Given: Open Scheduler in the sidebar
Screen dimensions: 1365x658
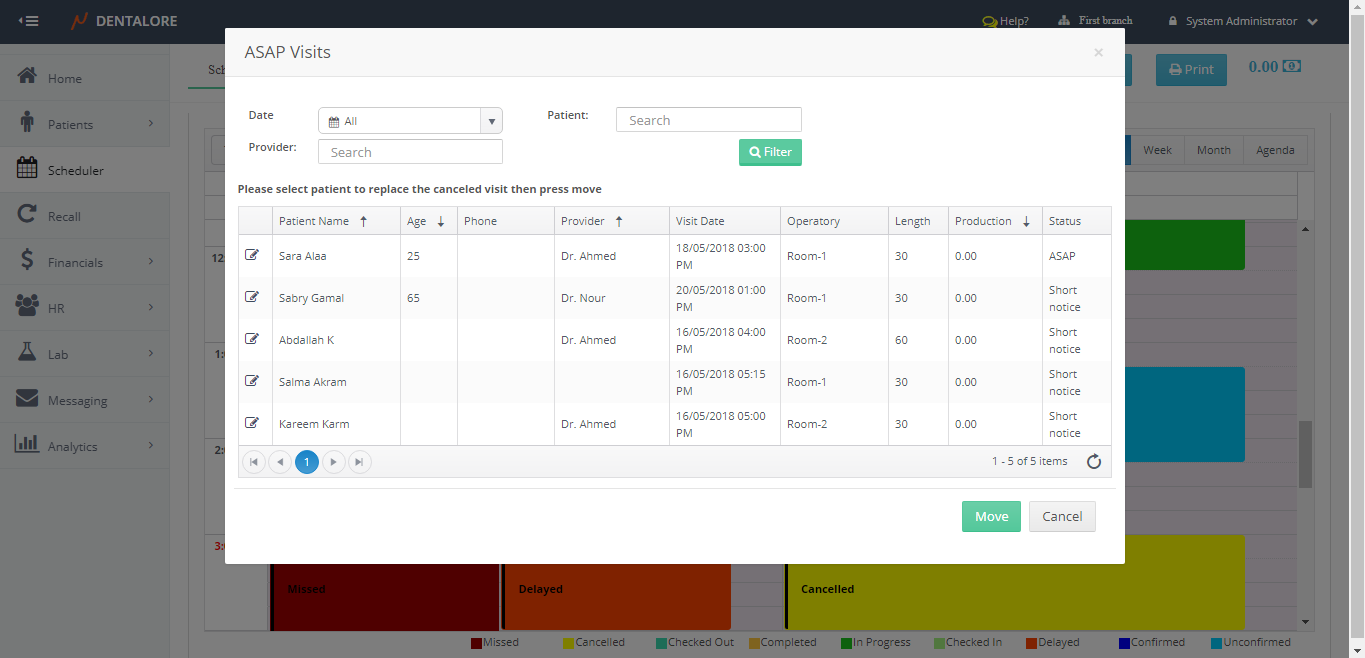Looking at the screenshot, I should coord(75,171).
